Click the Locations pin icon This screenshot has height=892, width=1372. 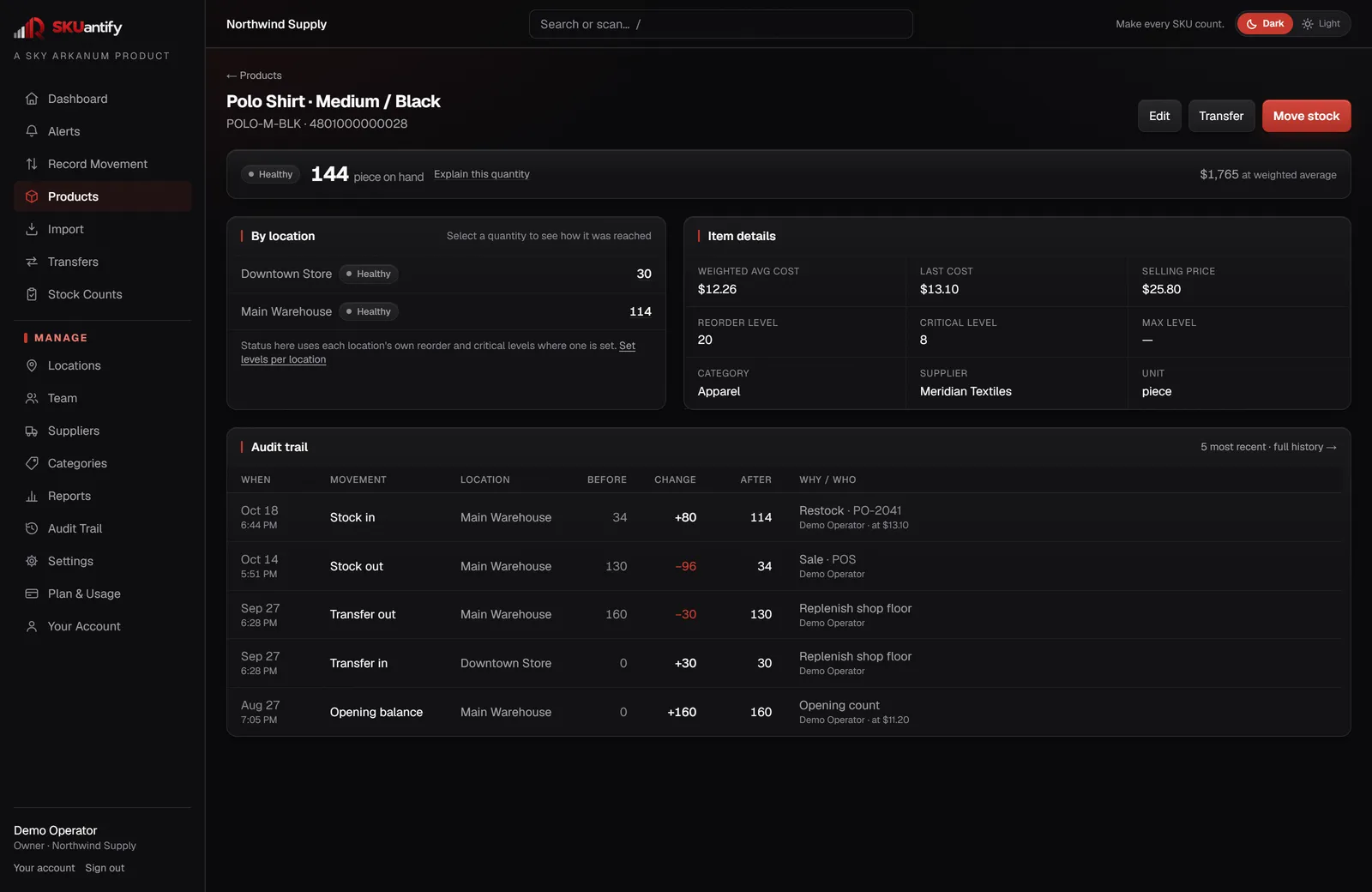tap(32, 365)
